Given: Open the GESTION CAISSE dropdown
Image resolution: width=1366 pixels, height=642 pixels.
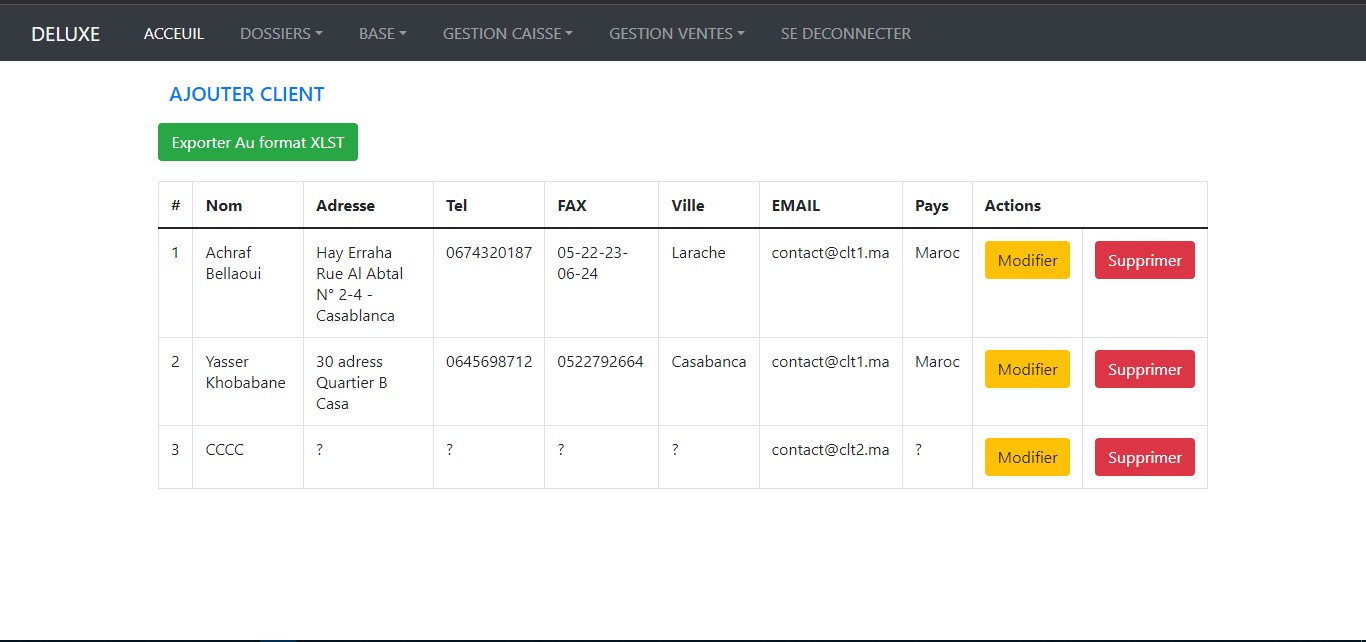Looking at the screenshot, I should (507, 33).
